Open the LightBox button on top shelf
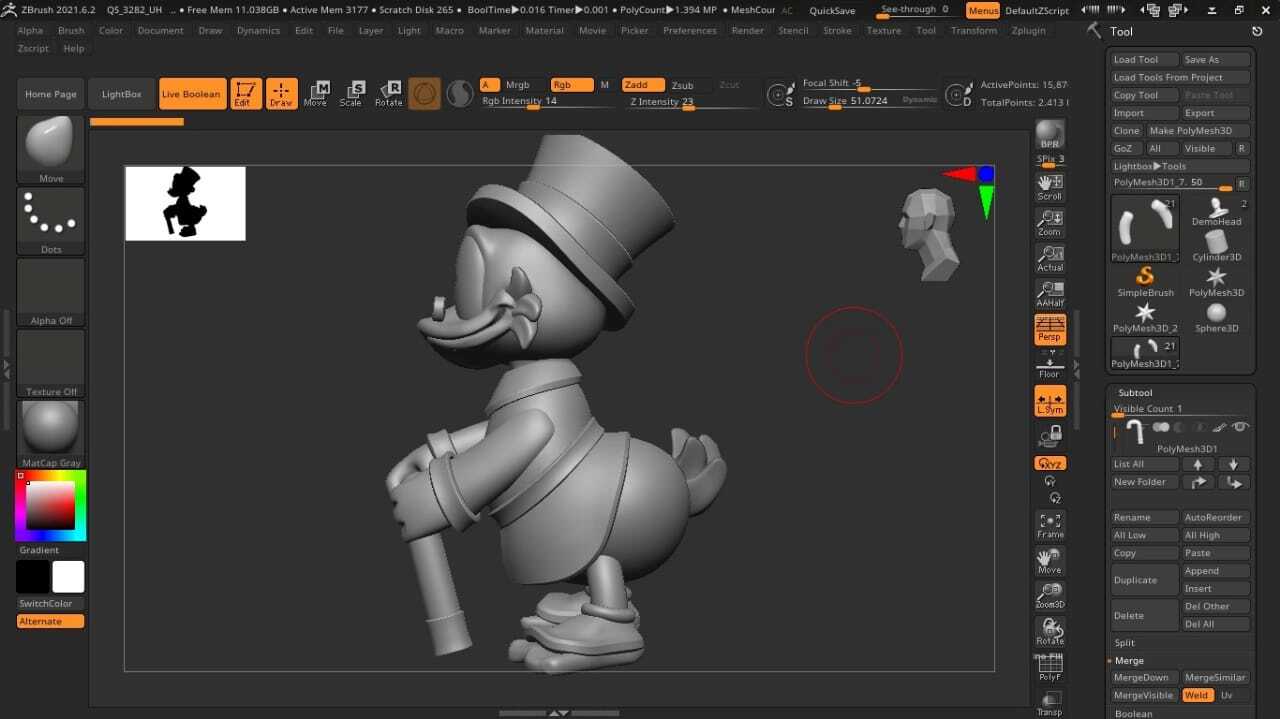The image size is (1280, 719). click(121, 94)
